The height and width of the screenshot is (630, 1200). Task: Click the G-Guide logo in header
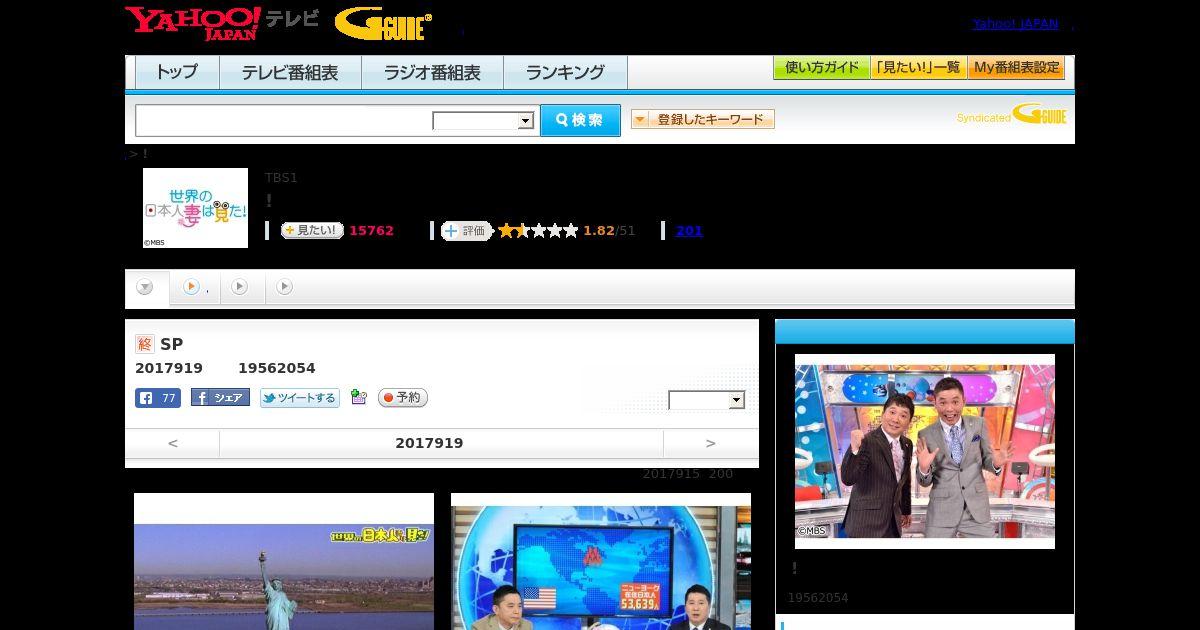[x=383, y=23]
